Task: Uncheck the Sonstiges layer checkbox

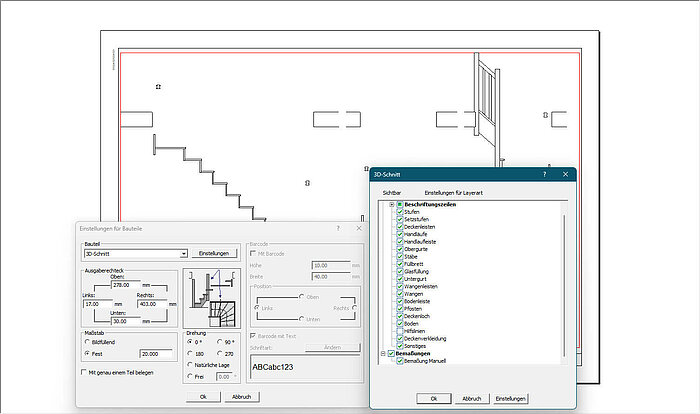Action: (x=400, y=346)
